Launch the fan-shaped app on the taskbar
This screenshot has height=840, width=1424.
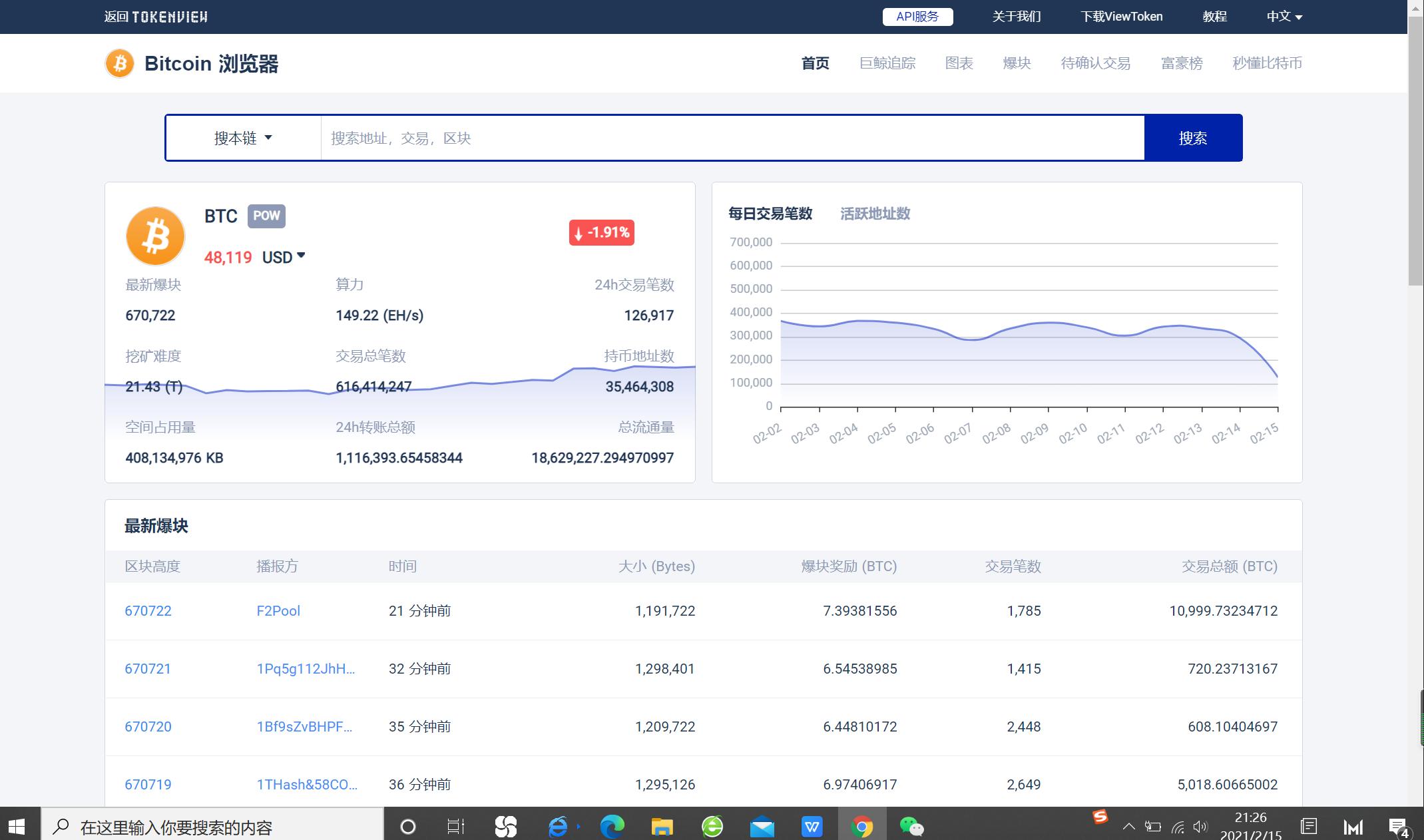(x=506, y=827)
